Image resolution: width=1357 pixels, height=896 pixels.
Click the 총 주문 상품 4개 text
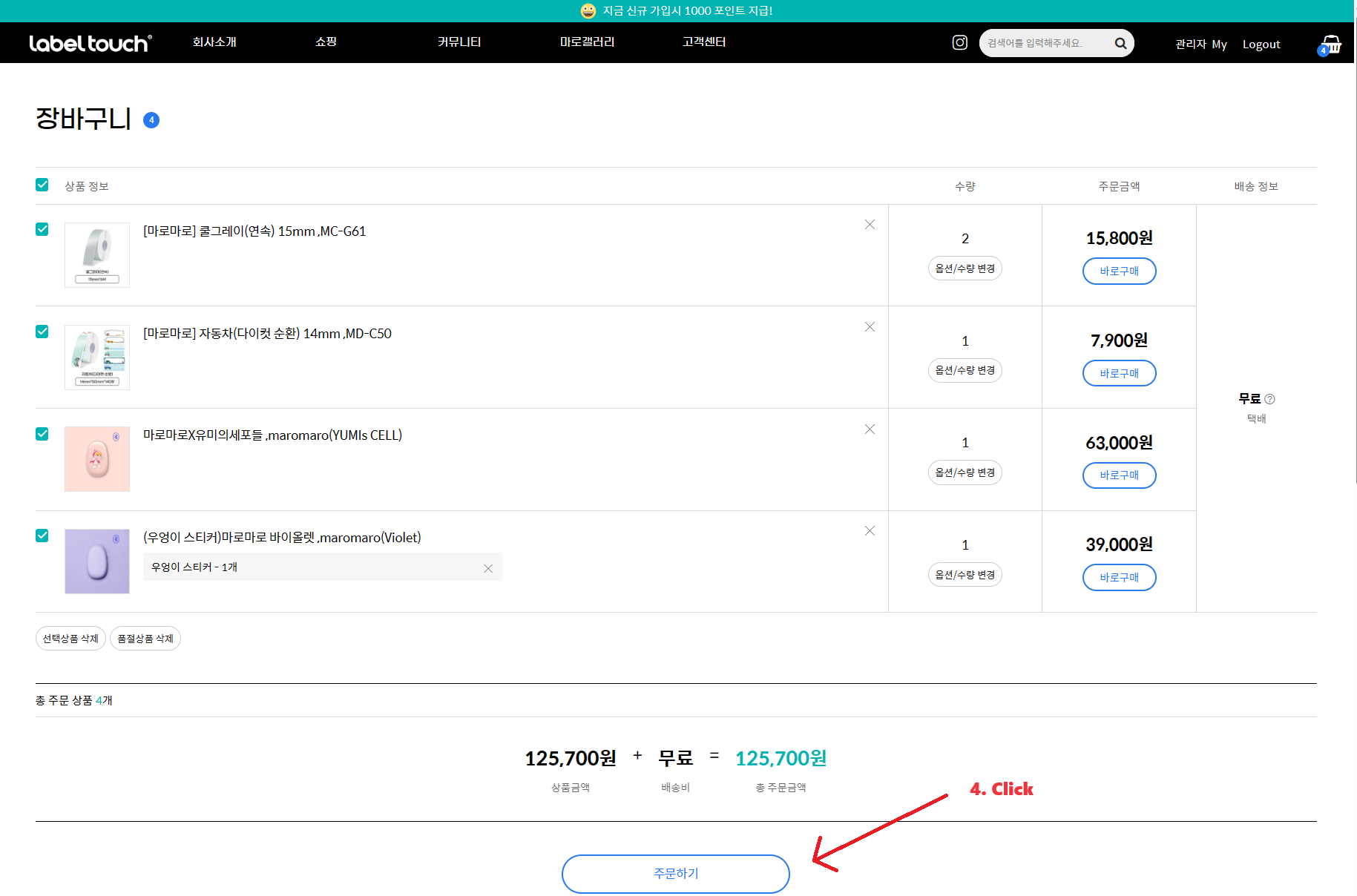(74, 701)
